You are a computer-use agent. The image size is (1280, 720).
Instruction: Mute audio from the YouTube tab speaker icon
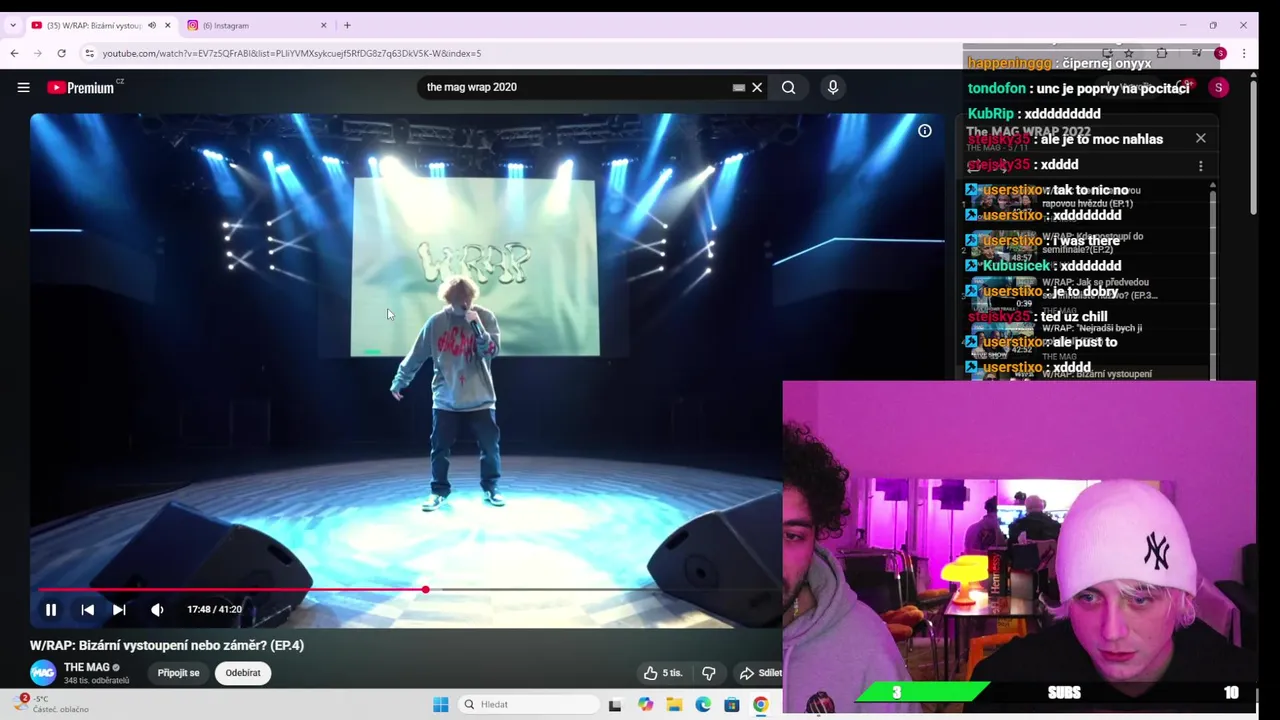pyautogui.click(x=152, y=25)
